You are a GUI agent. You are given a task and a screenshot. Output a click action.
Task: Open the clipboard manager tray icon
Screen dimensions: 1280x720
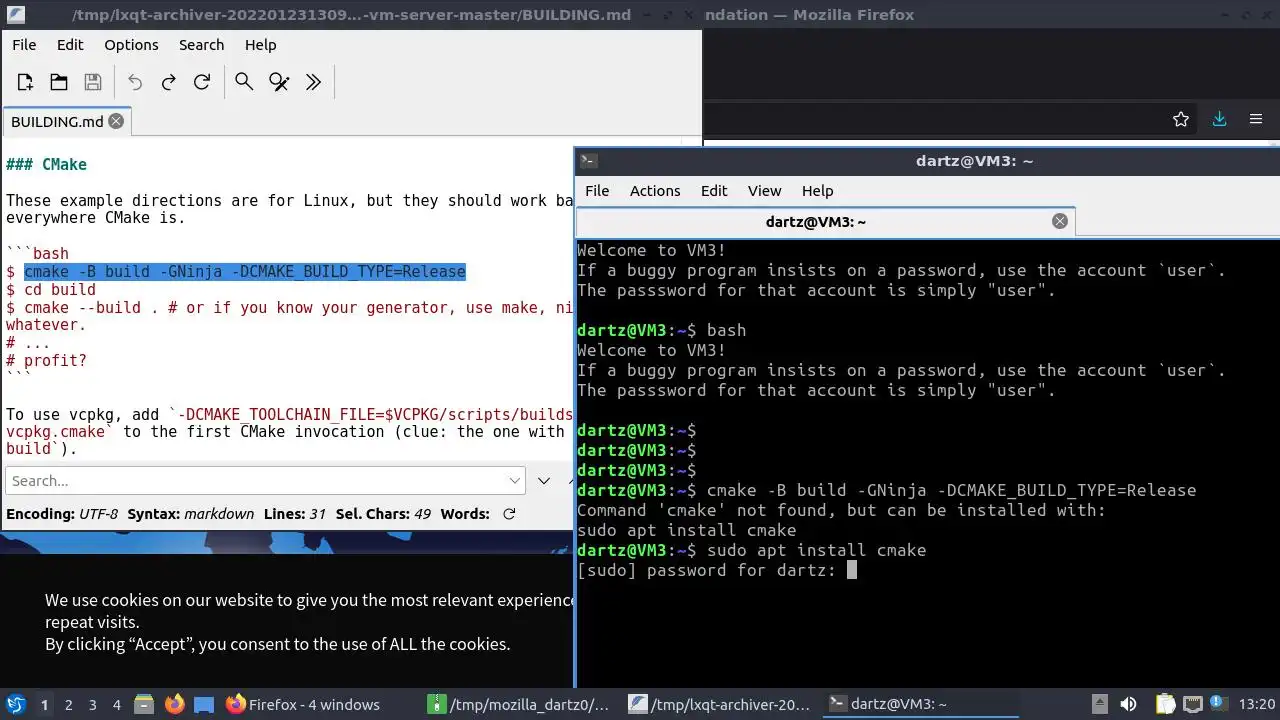coord(1165,704)
